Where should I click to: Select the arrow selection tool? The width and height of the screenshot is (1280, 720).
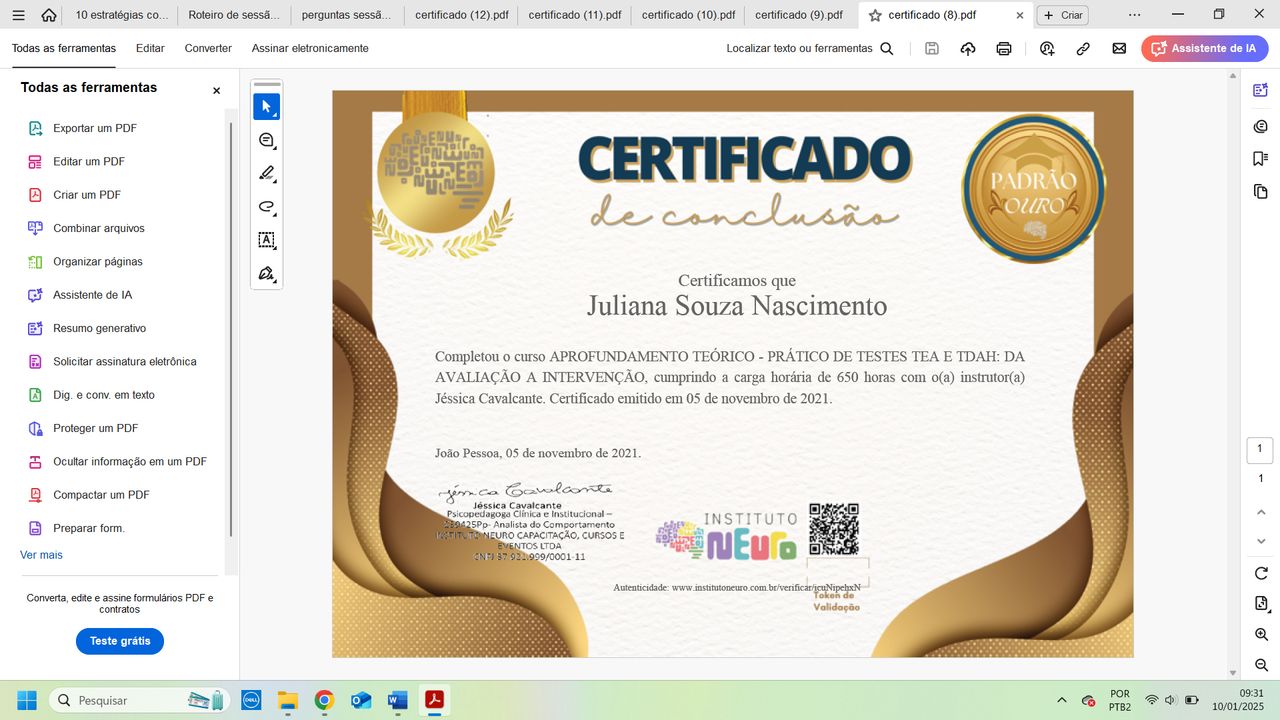[x=266, y=107]
